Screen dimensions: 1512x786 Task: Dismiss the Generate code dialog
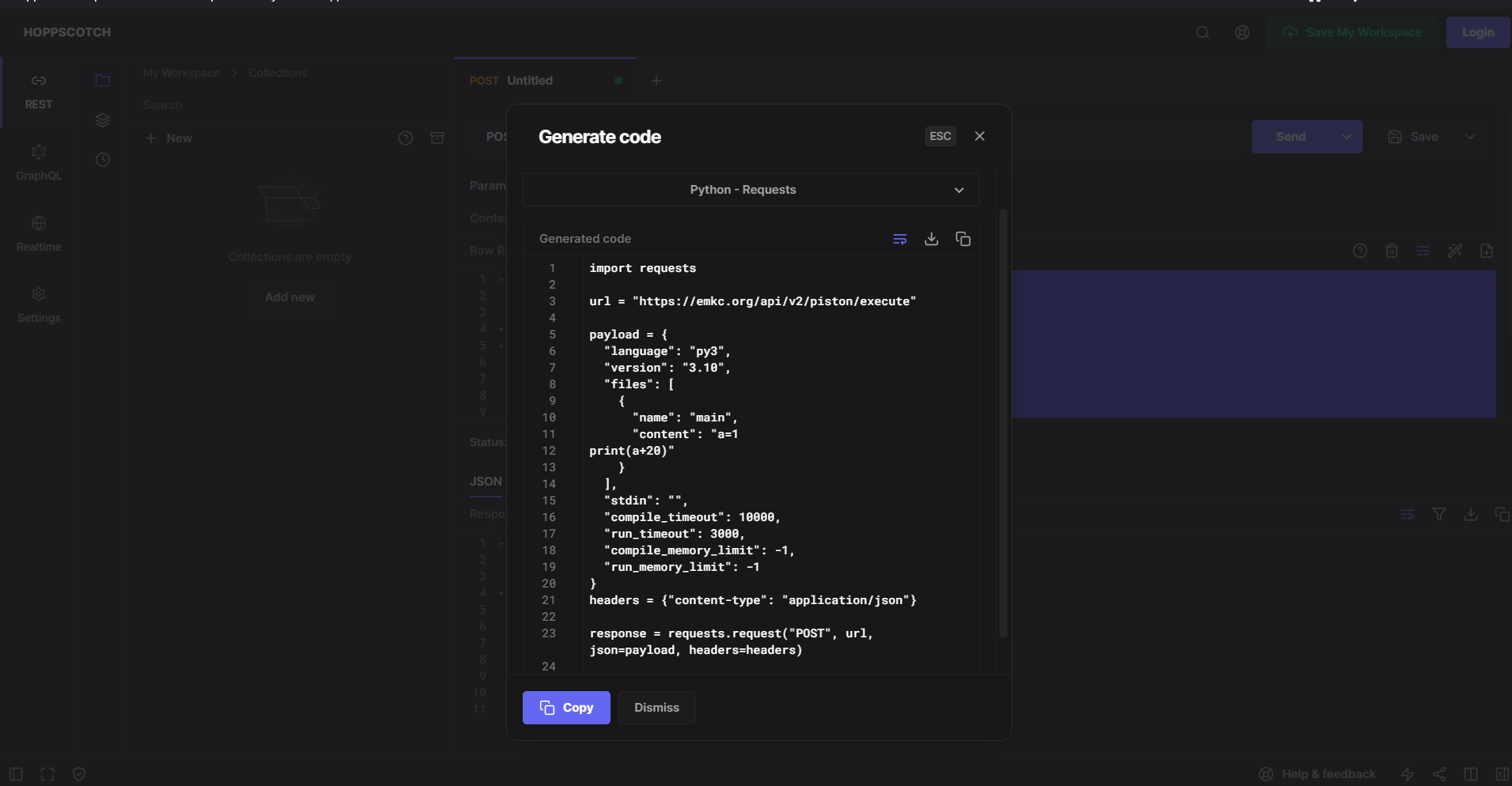click(656, 707)
